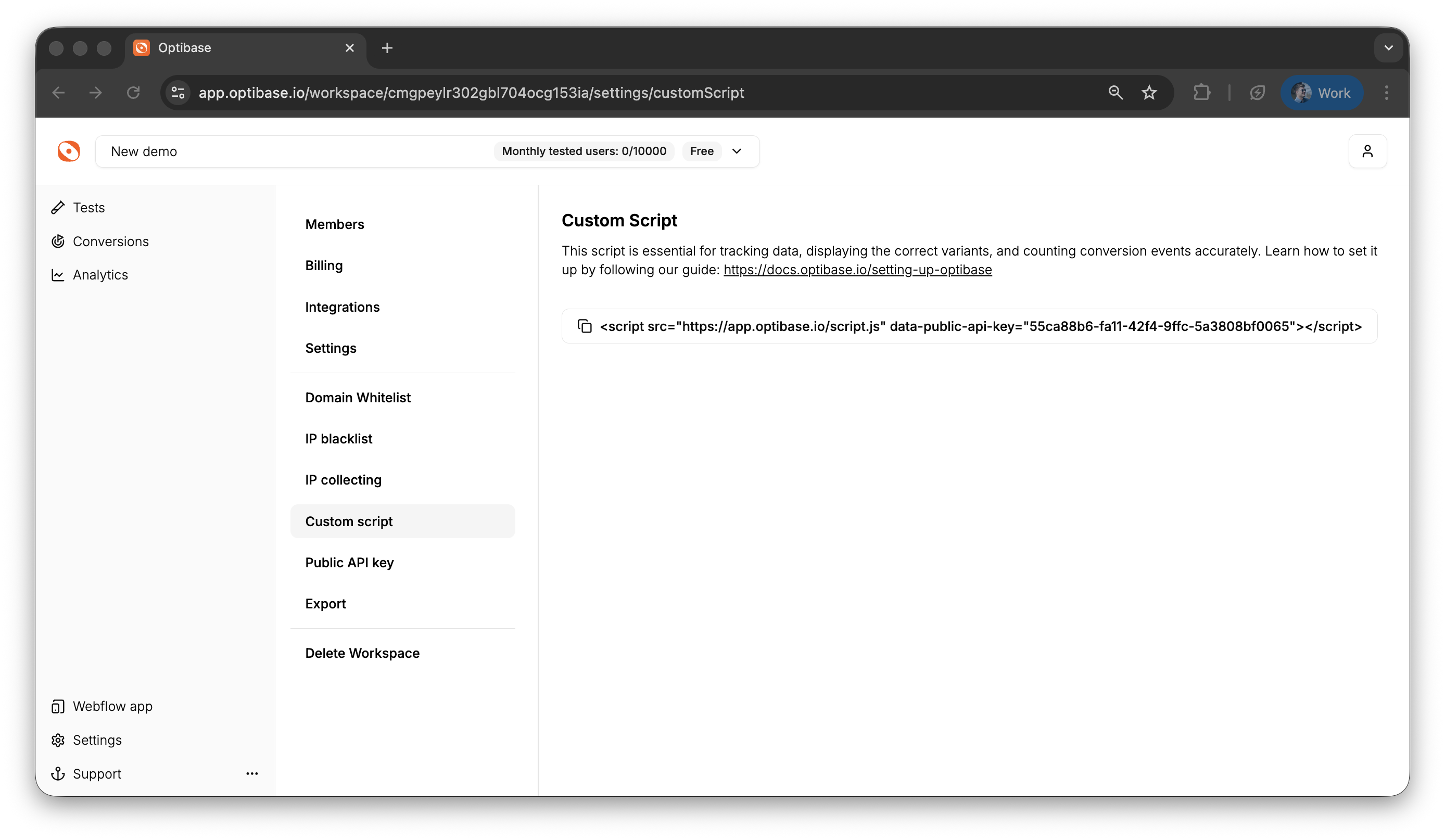This screenshot has height=840, width=1445.
Task: Click Delete Workspace option
Action: click(x=362, y=653)
